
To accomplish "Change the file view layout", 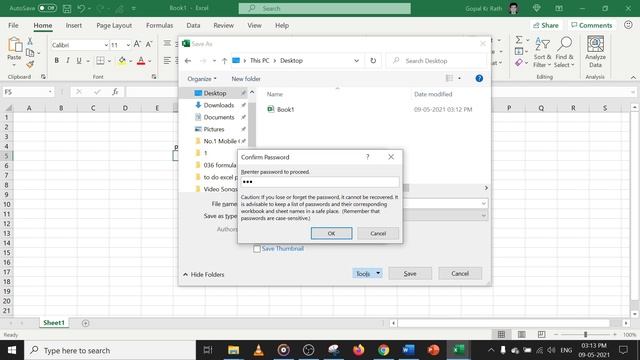I will [449, 78].
